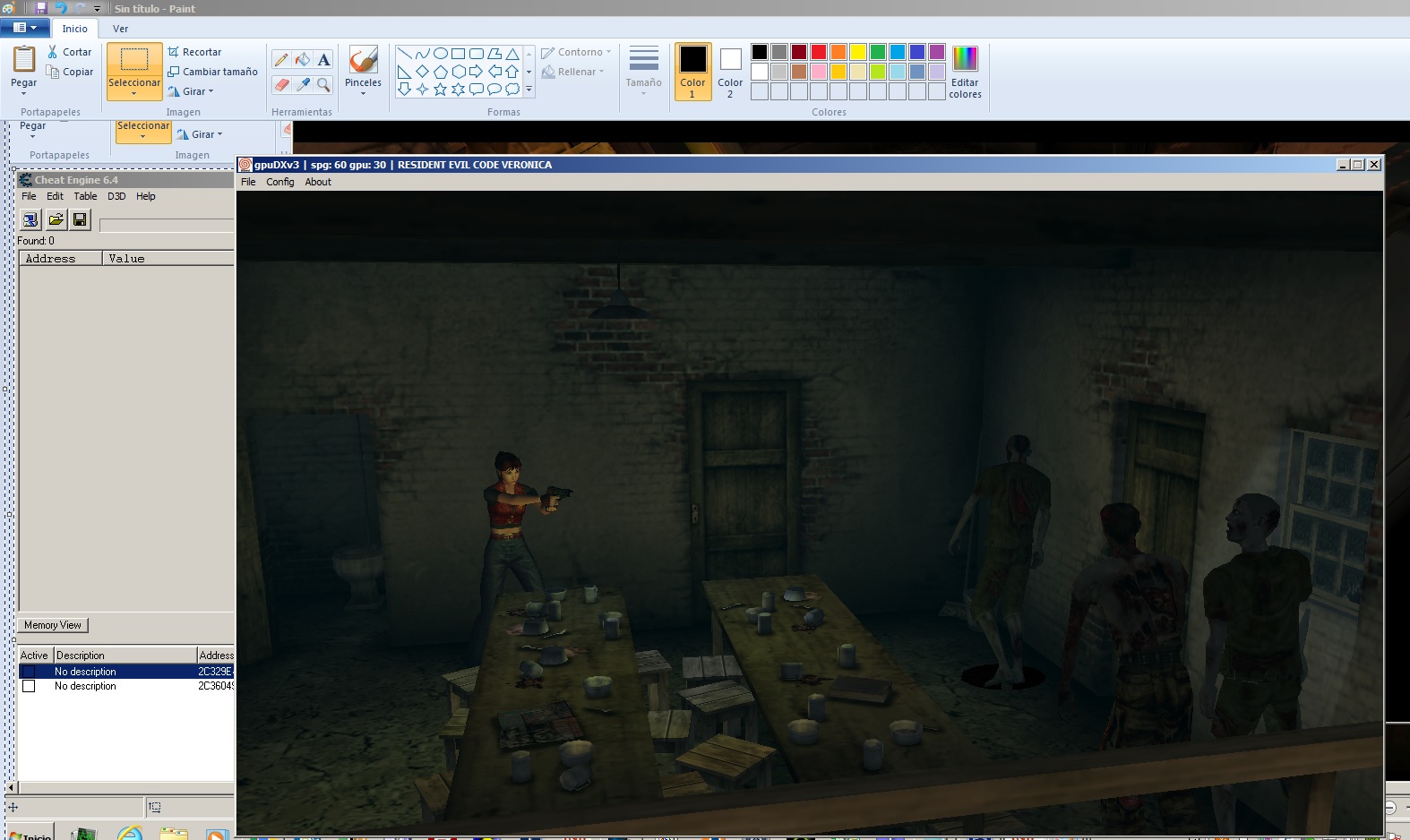The image size is (1410, 840).
Task: Expand Pegar dropdown arrow in ribbon
Action: [24, 93]
